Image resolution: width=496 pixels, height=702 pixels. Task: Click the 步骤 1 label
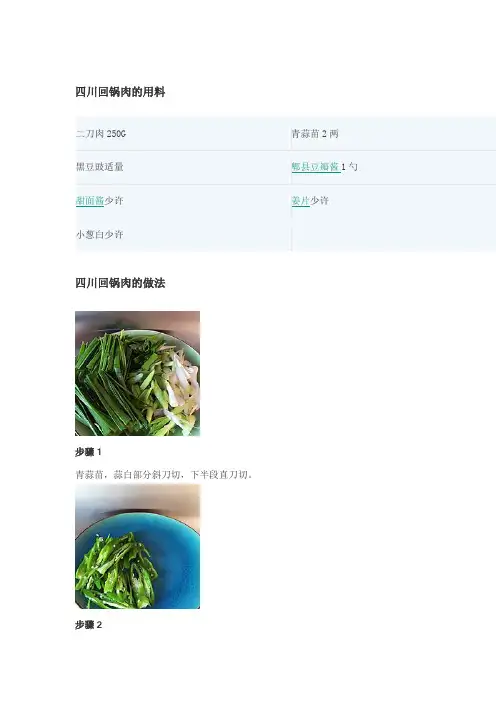click(88, 452)
